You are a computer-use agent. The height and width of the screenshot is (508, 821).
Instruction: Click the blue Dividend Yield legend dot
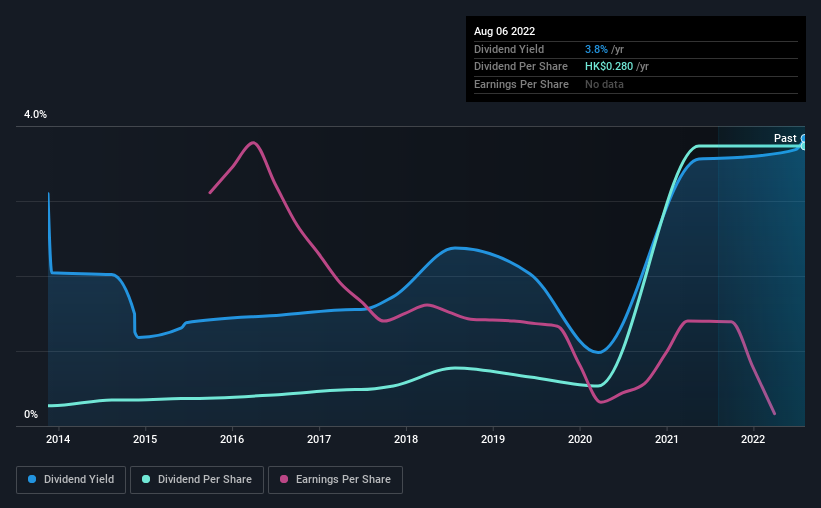point(33,480)
